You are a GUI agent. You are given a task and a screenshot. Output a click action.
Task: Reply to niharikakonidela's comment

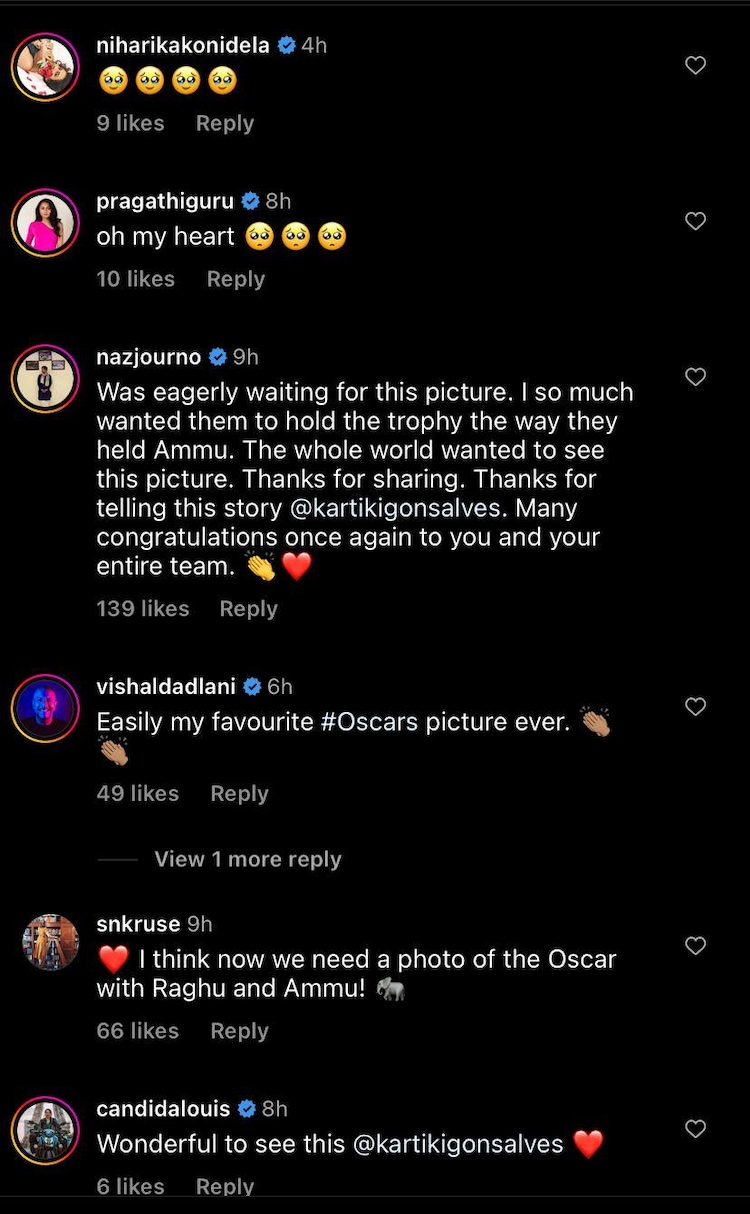point(224,123)
